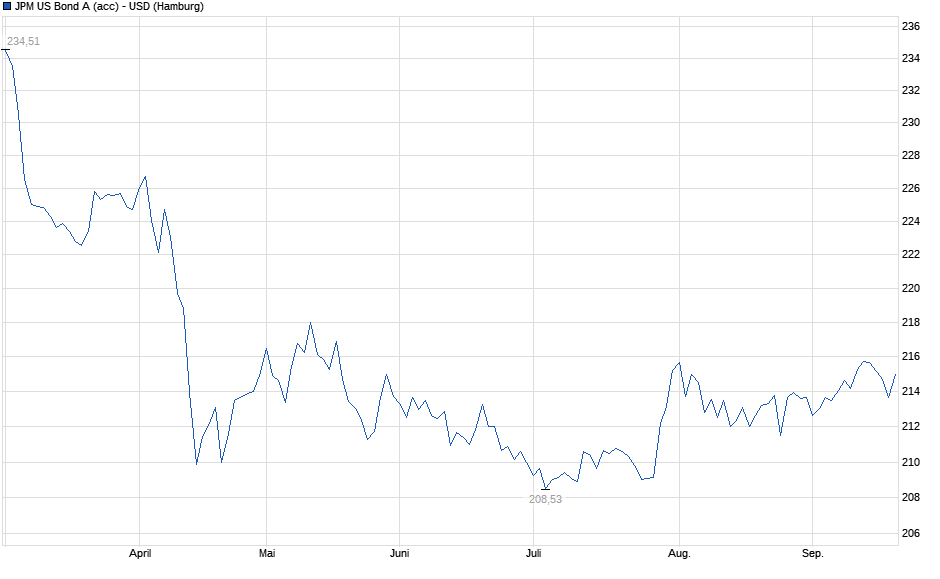Screen dimensions: 940x579
Task: Click the chart title JPM US Bond A (acc) - USD (Hamburg)
Action: 109,7
